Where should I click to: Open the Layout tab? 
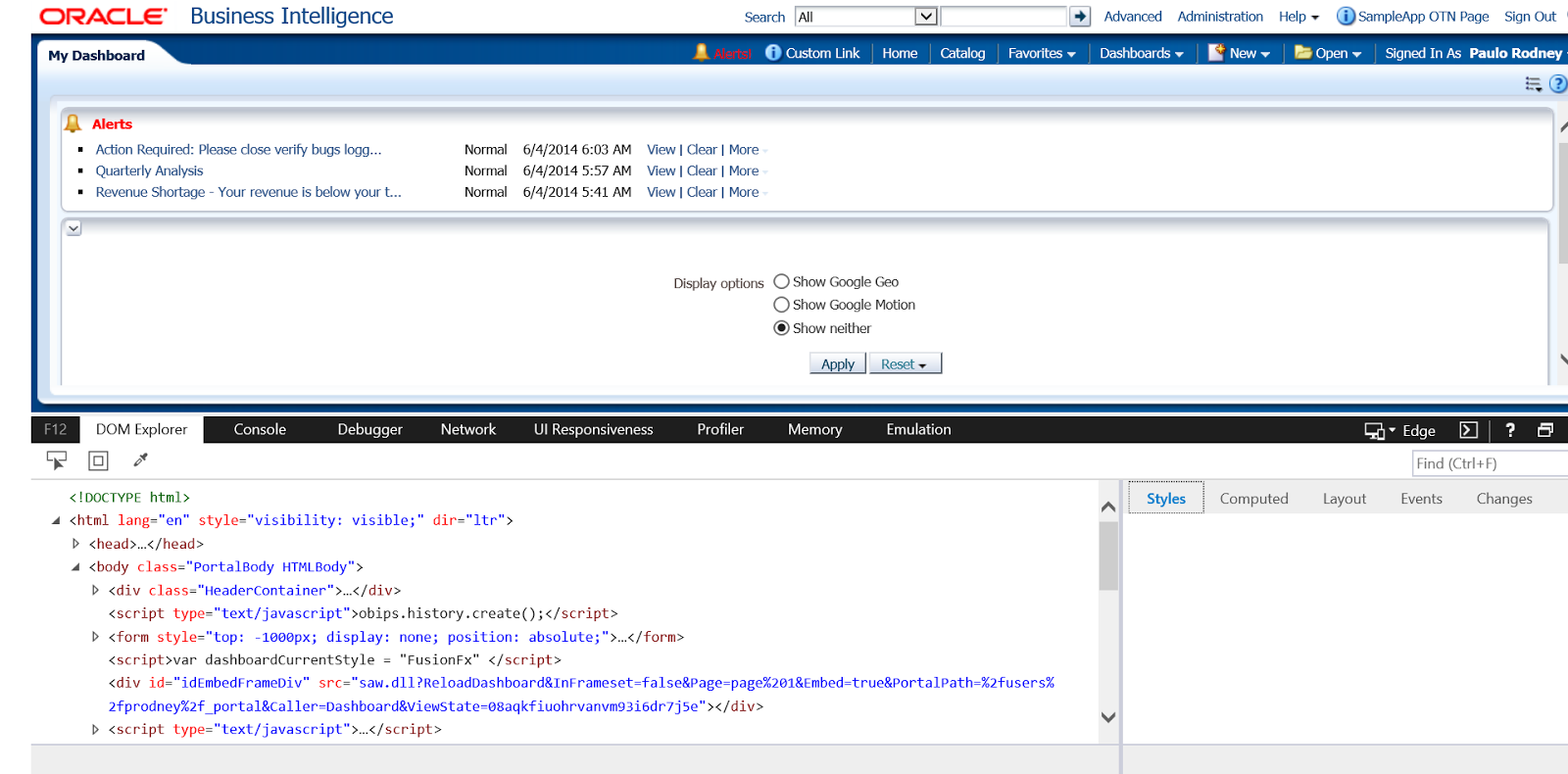(x=1344, y=499)
